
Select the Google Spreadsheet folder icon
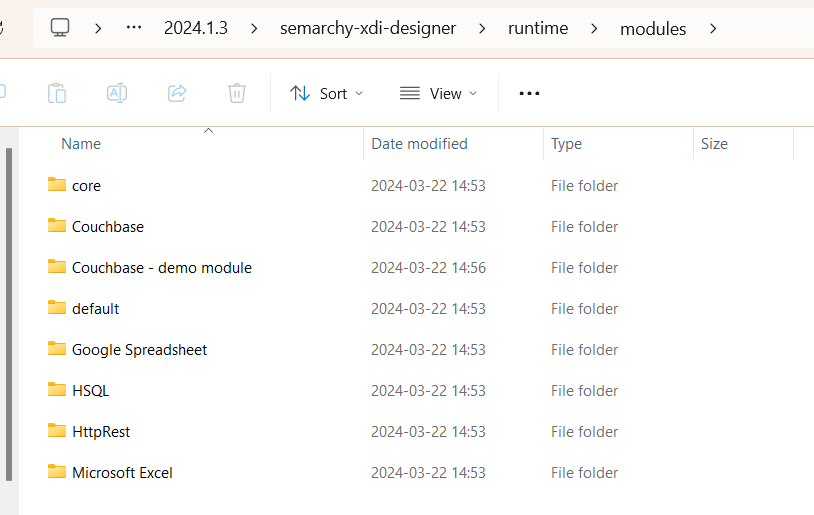click(57, 348)
